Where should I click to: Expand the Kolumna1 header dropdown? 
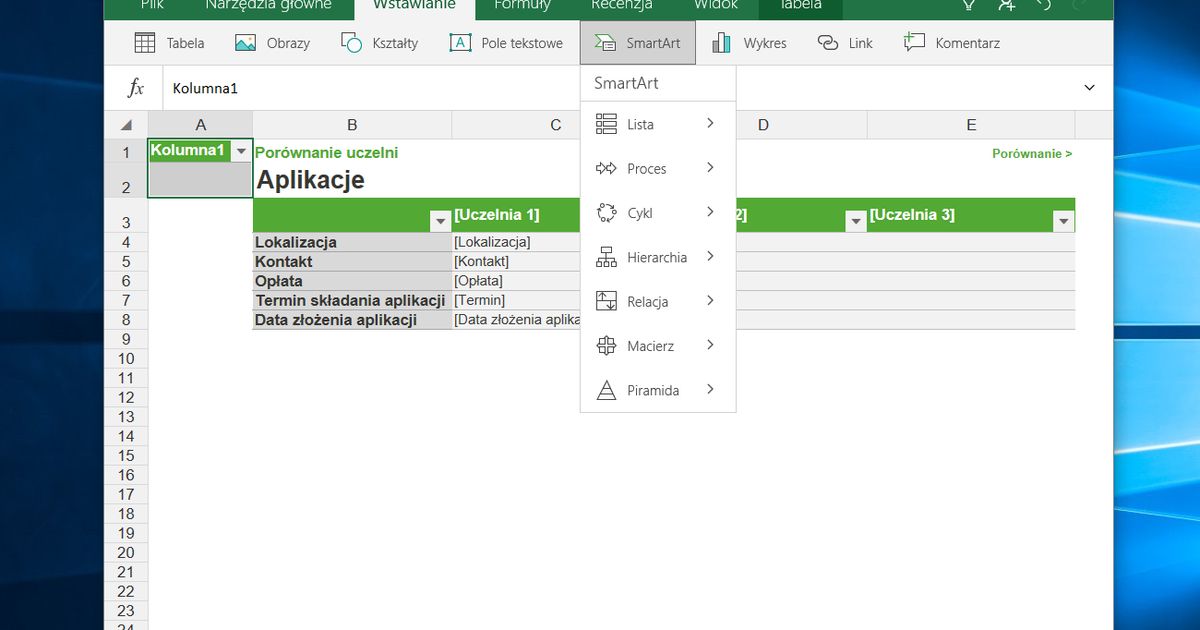point(241,150)
